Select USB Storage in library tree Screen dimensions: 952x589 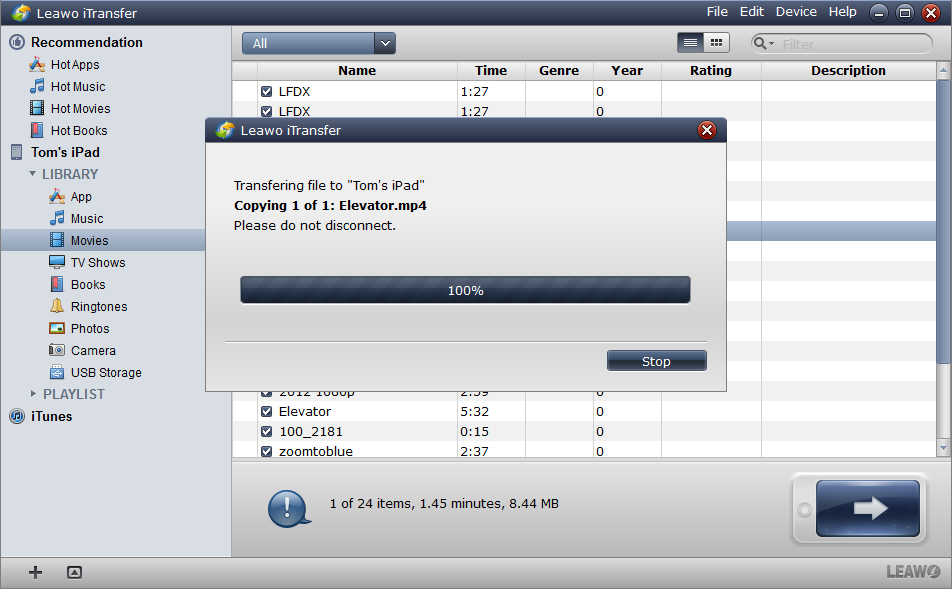(106, 372)
